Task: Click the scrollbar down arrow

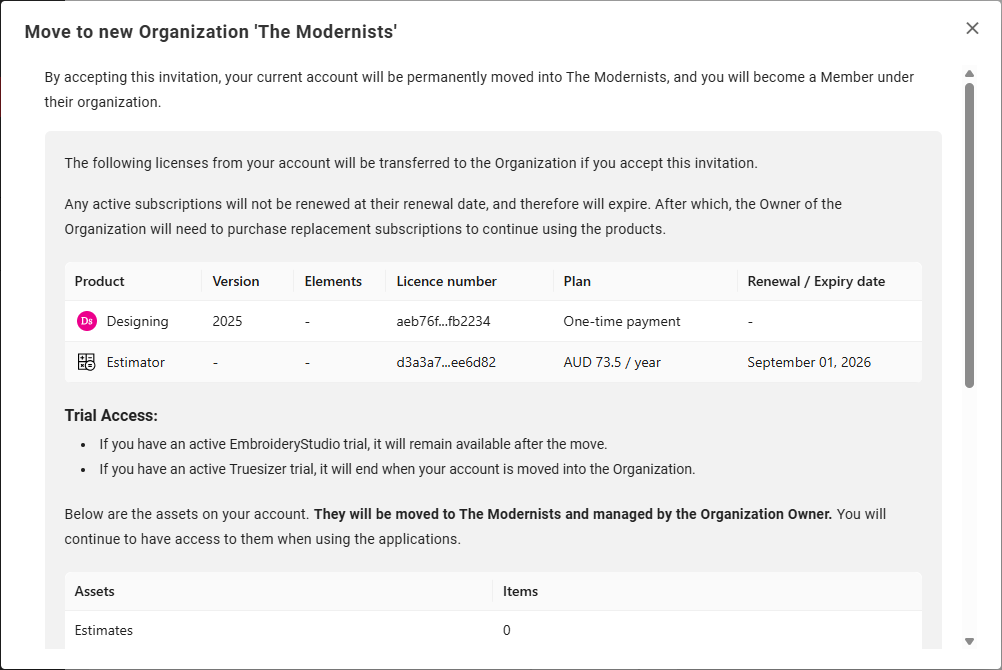Action: 969,641
